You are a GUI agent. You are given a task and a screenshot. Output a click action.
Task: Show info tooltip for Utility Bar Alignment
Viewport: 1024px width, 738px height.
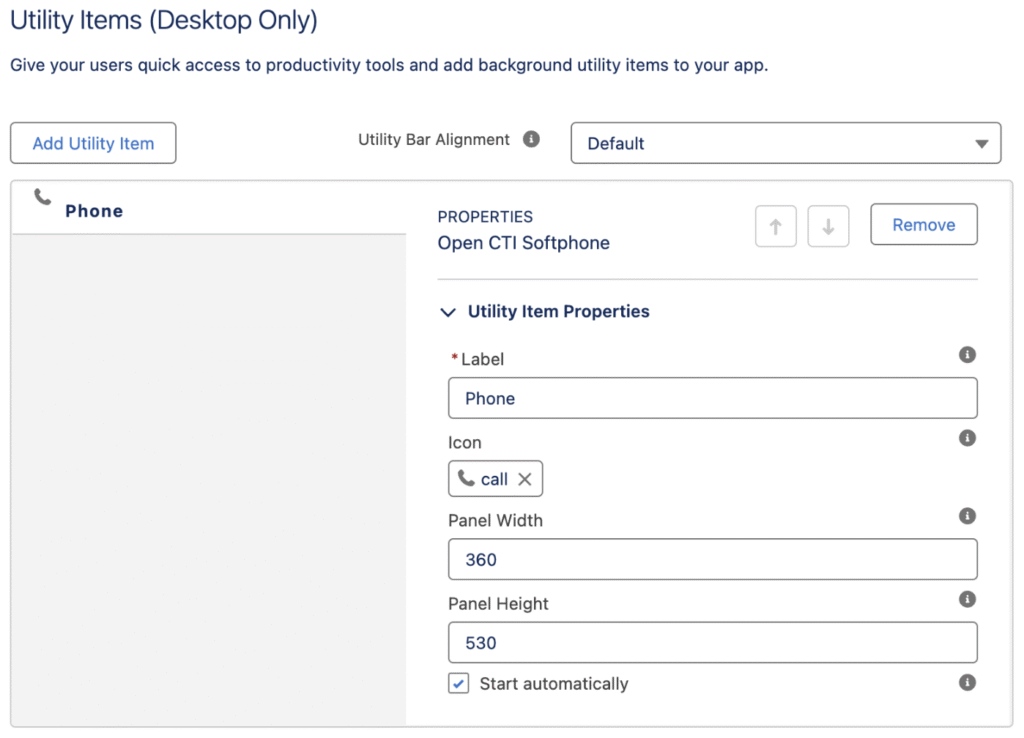coord(532,139)
